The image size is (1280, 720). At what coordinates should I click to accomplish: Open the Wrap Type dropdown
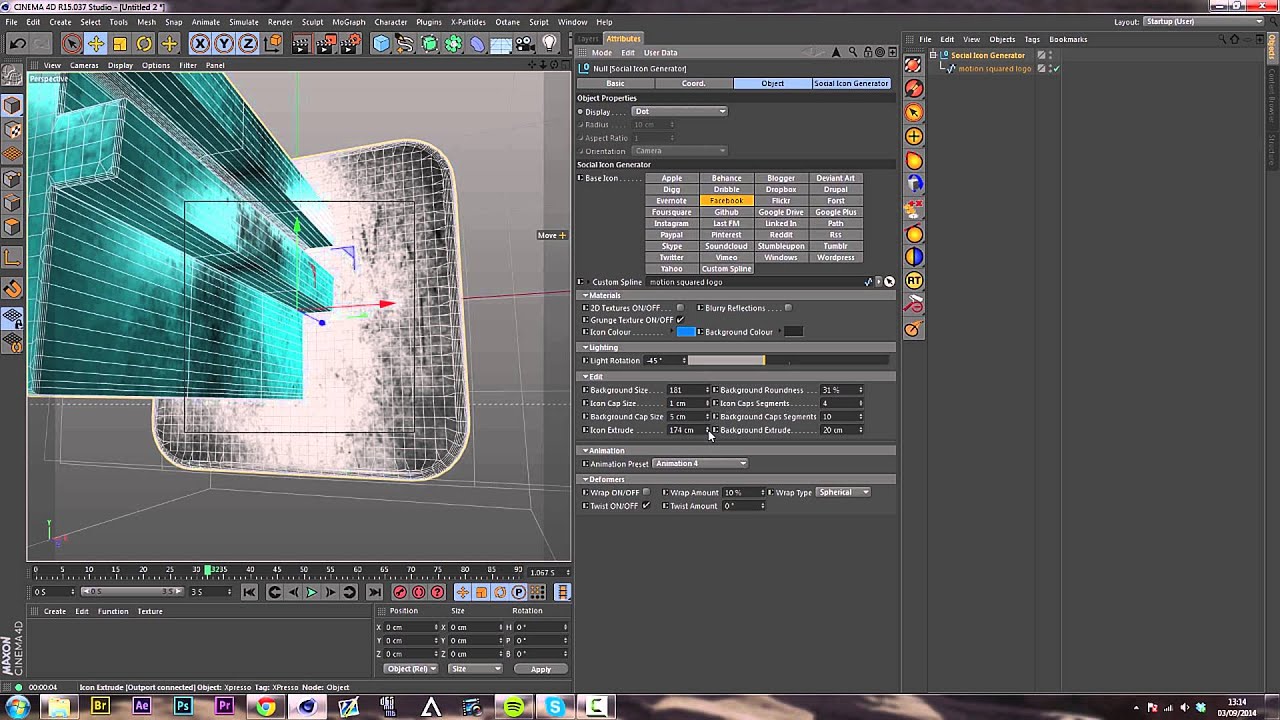tap(843, 492)
